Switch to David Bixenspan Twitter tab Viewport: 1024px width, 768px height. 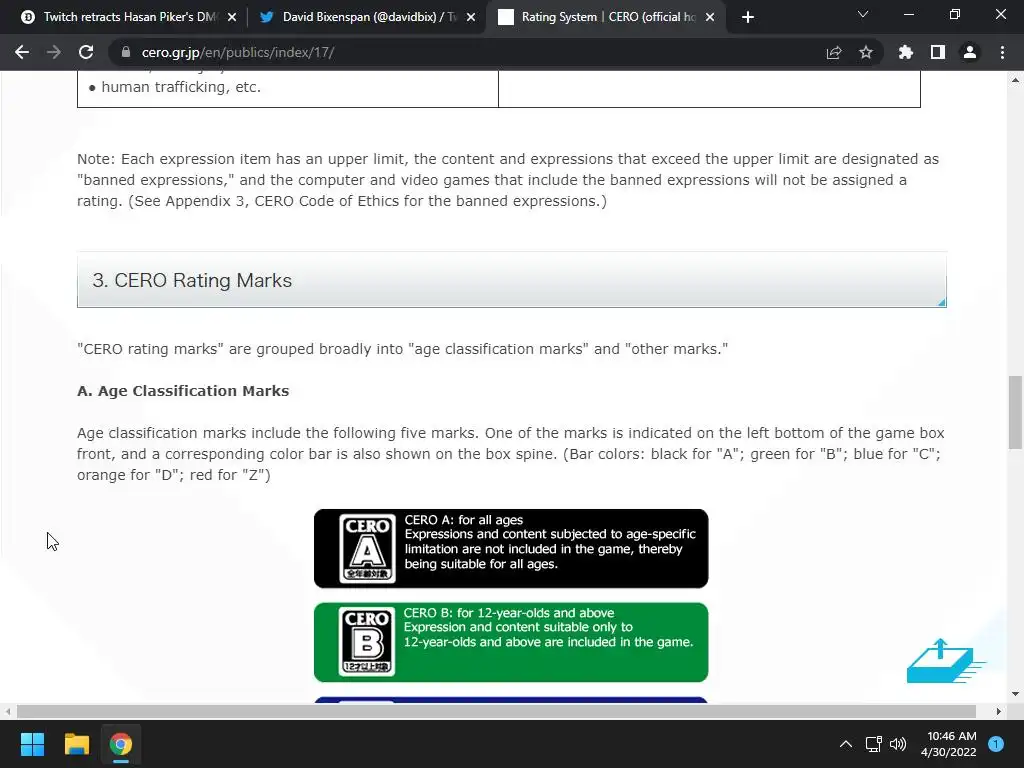pos(367,17)
